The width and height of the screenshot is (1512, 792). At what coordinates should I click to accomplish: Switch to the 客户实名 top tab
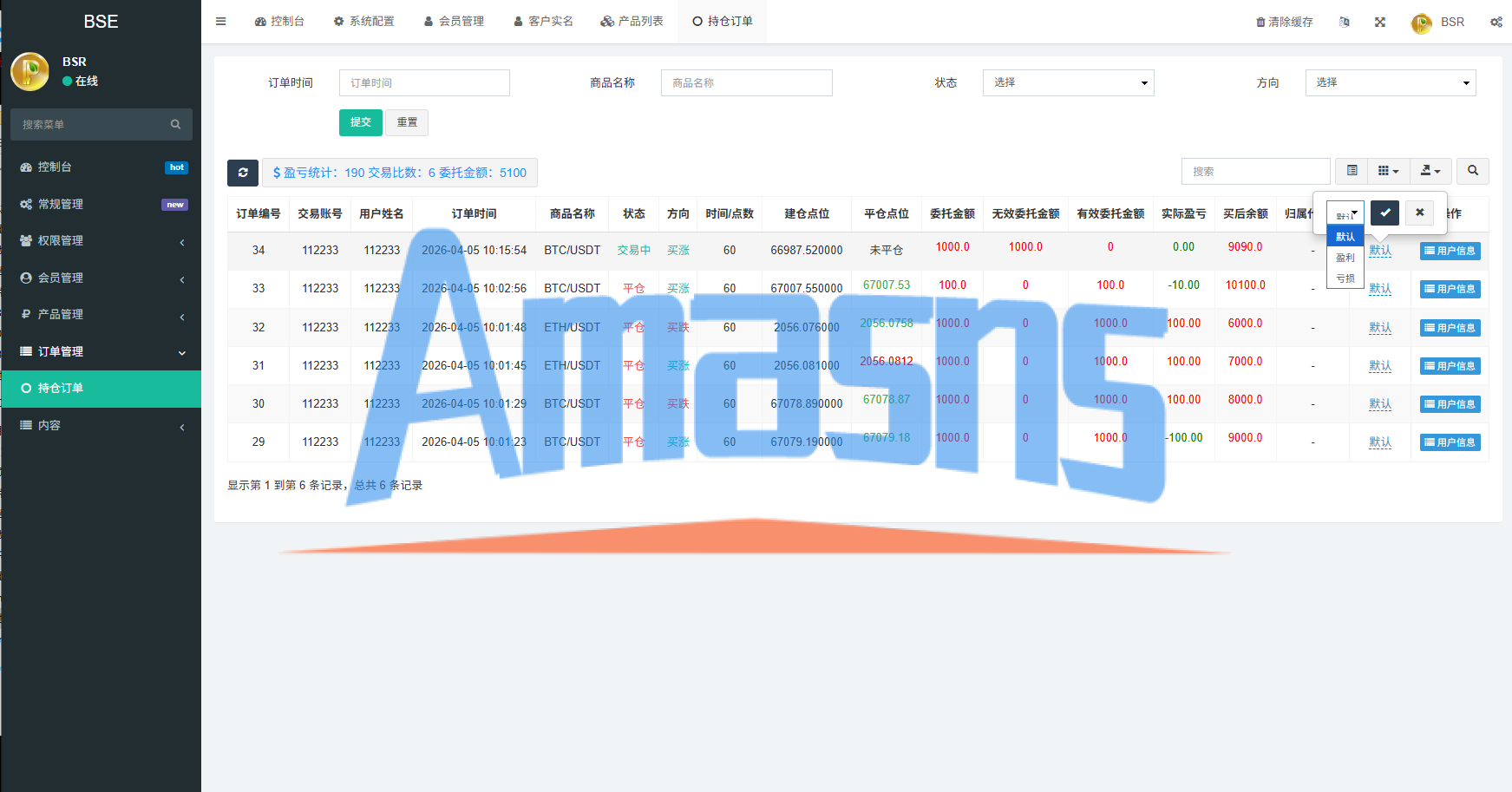click(543, 22)
